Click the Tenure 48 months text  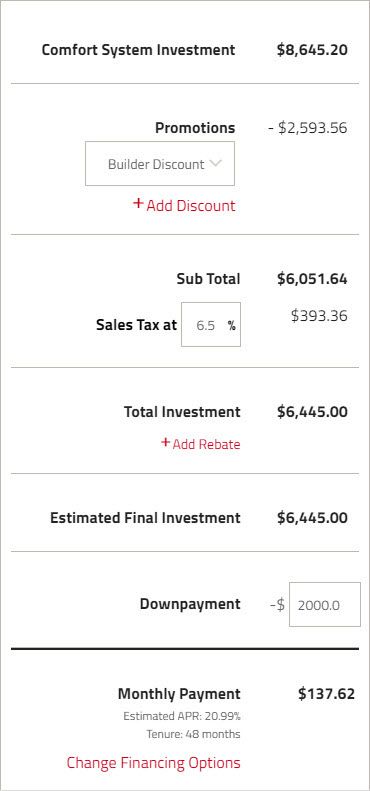pos(193,734)
